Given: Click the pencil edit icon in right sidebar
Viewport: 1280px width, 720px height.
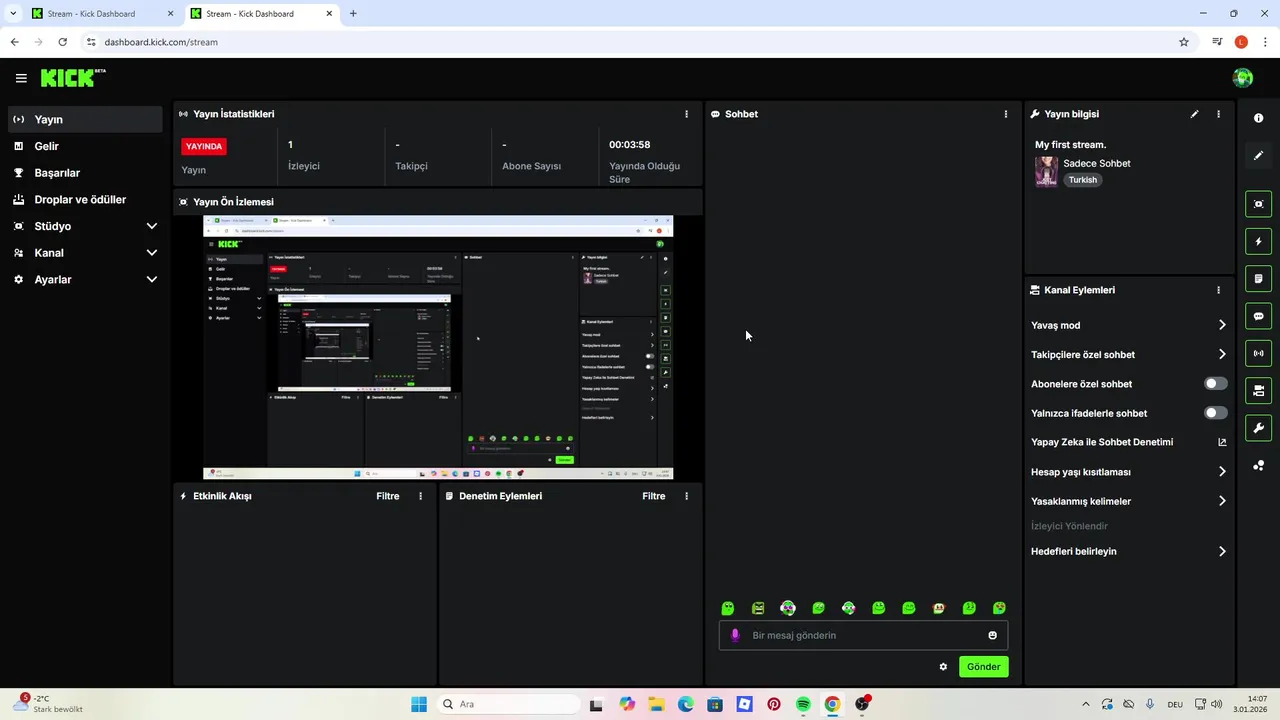Looking at the screenshot, I should point(1259,155).
